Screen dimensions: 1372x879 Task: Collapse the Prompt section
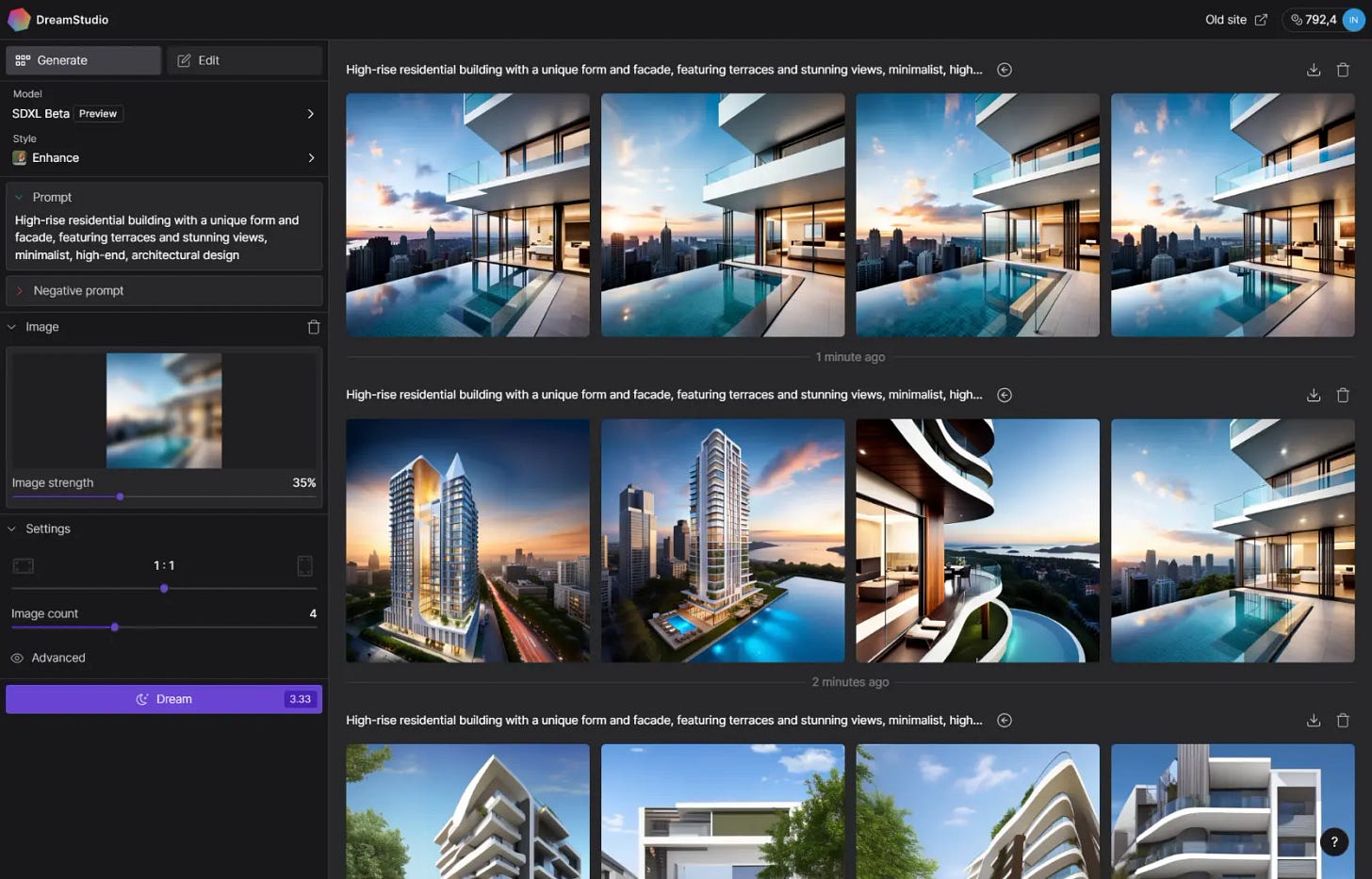[19, 197]
